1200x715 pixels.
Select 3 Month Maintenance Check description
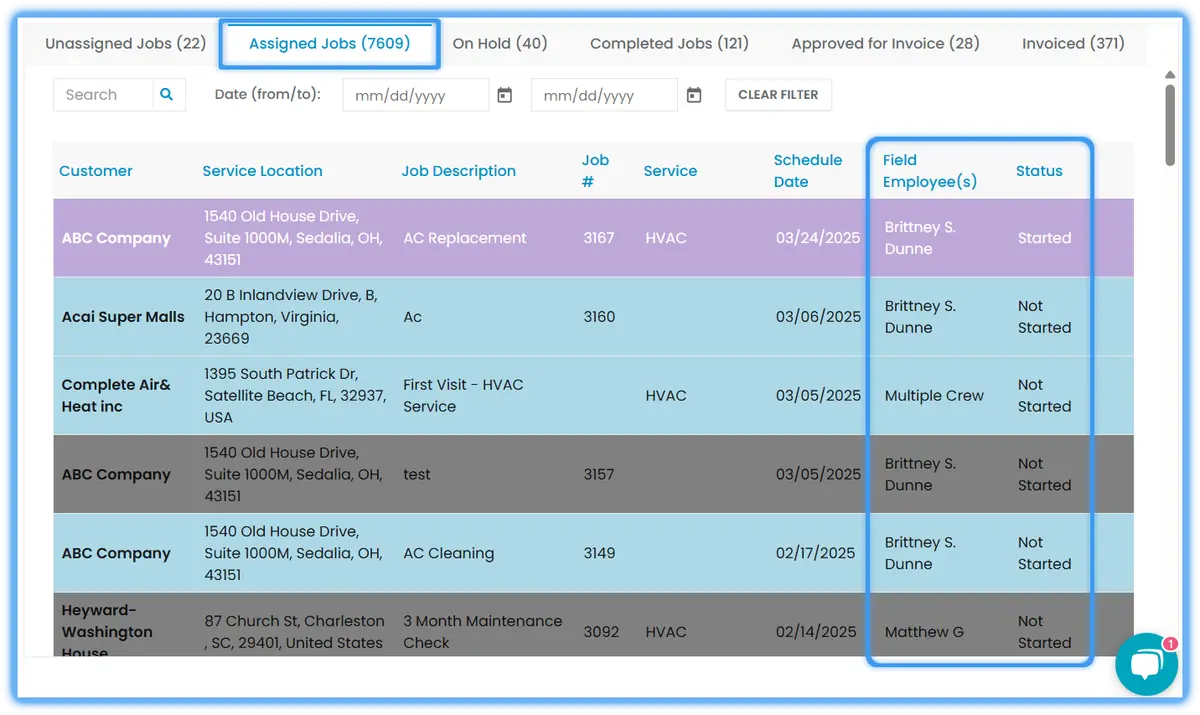tap(483, 632)
